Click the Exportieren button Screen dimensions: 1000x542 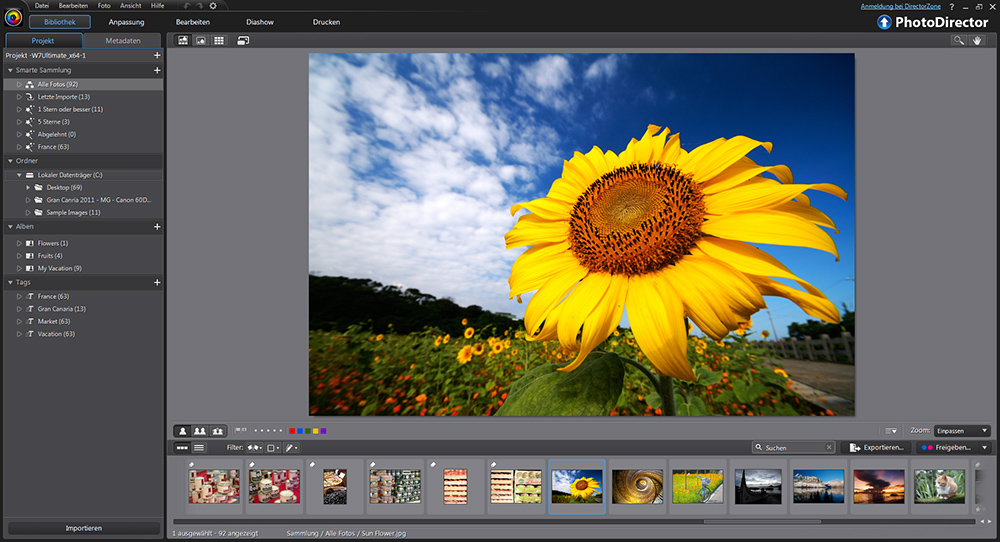[877, 448]
